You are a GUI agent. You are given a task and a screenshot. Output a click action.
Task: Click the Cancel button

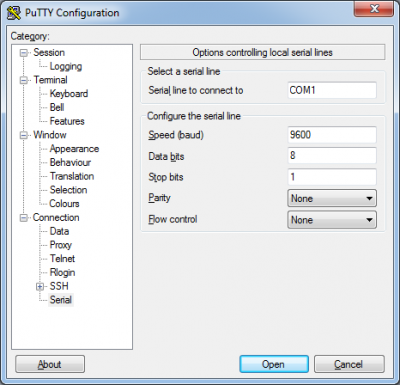349,364
